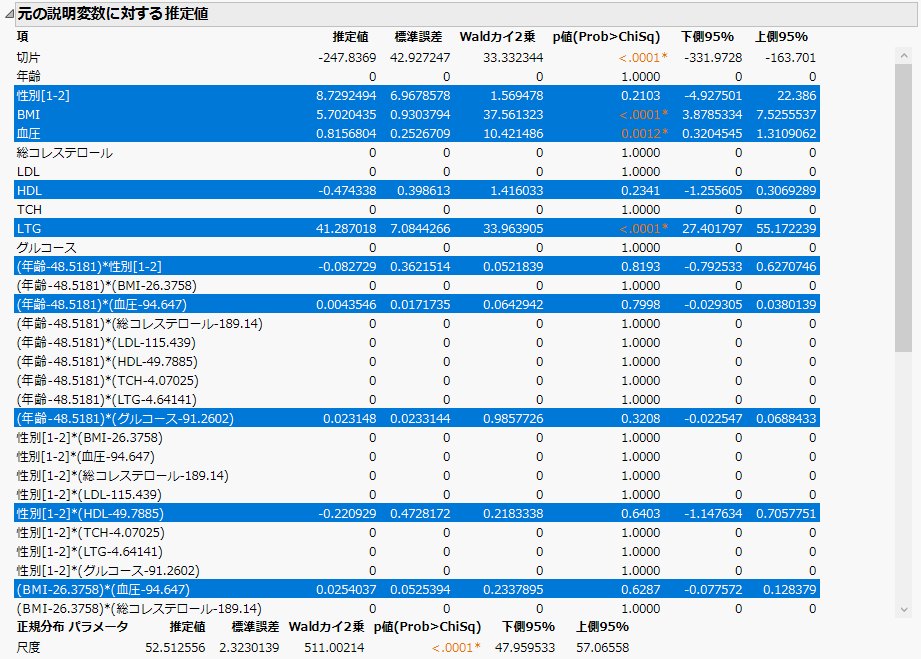Collapse the 元の説明変数に対する推定値 disclosure triangle

point(9,14)
